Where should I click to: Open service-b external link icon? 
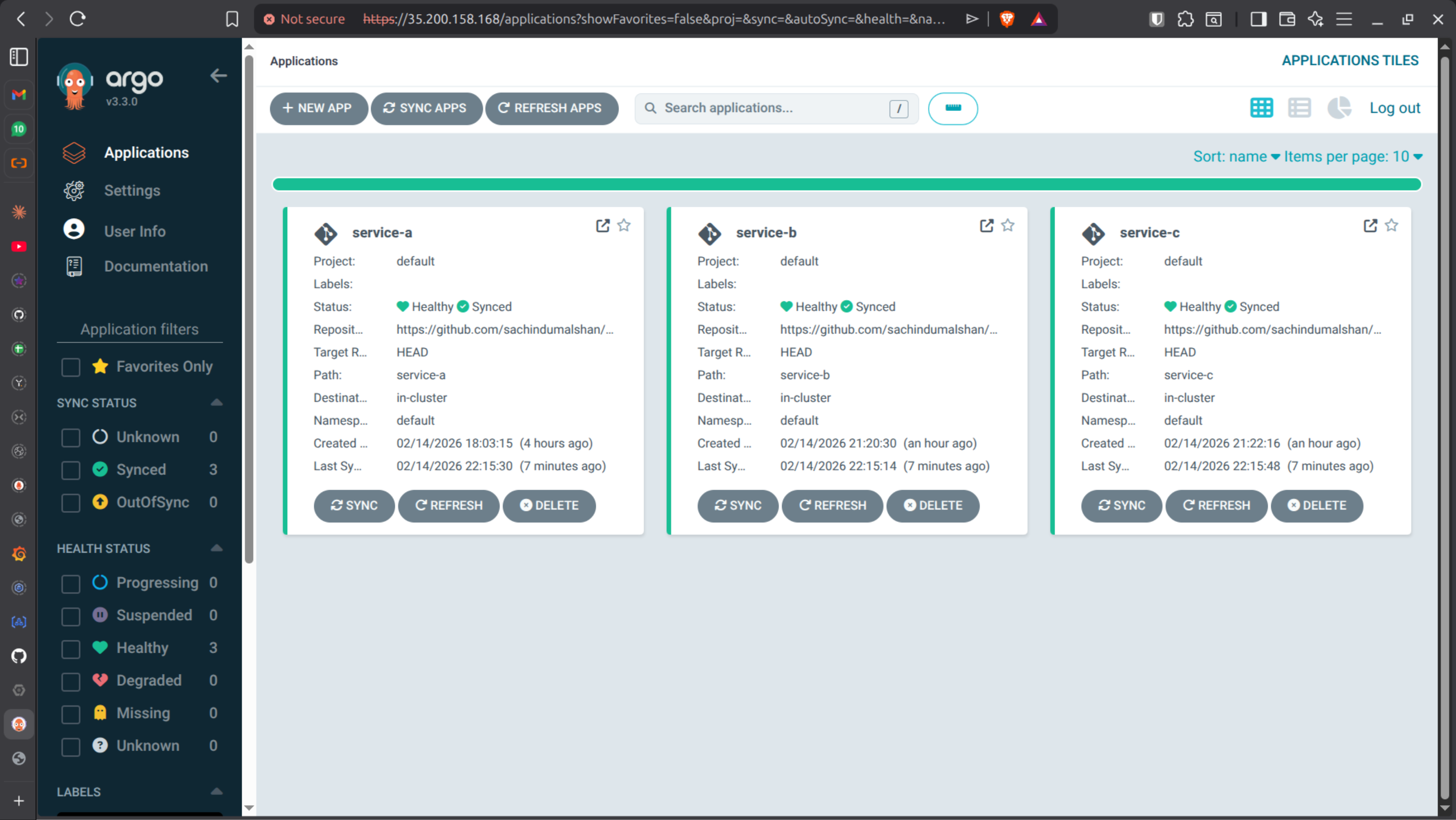pos(986,226)
